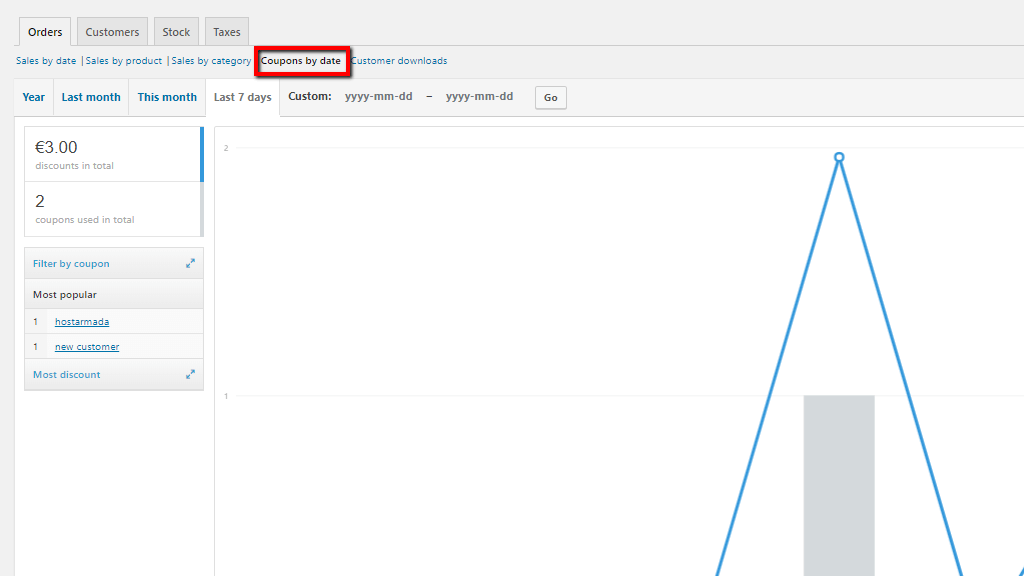Expand the Filter by coupon section icon
The width and height of the screenshot is (1024, 576).
point(190,264)
